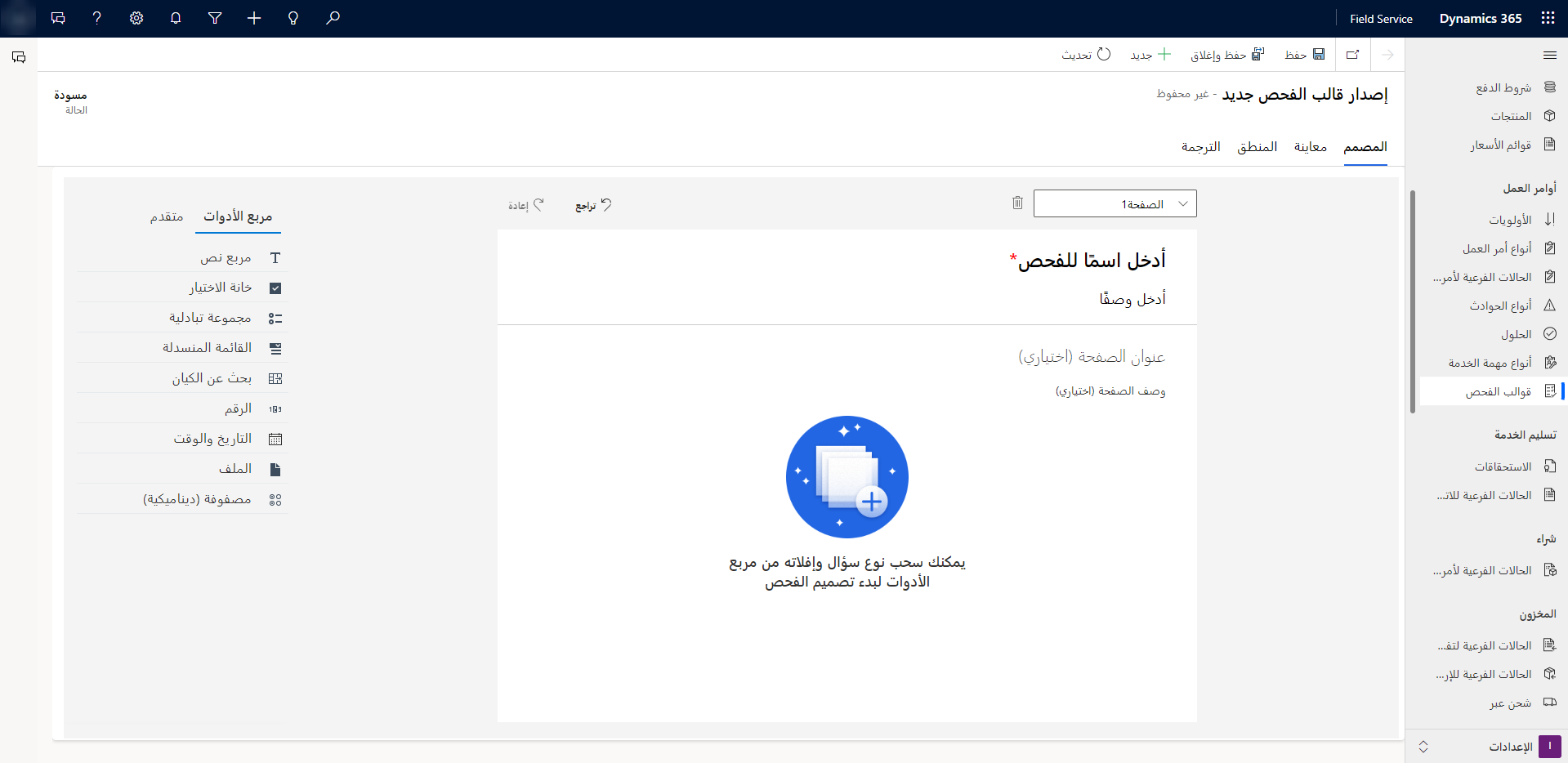Select the التاريخ والوقت date time tool
The height and width of the screenshot is (763, 1568).
(x=182, y=439)
